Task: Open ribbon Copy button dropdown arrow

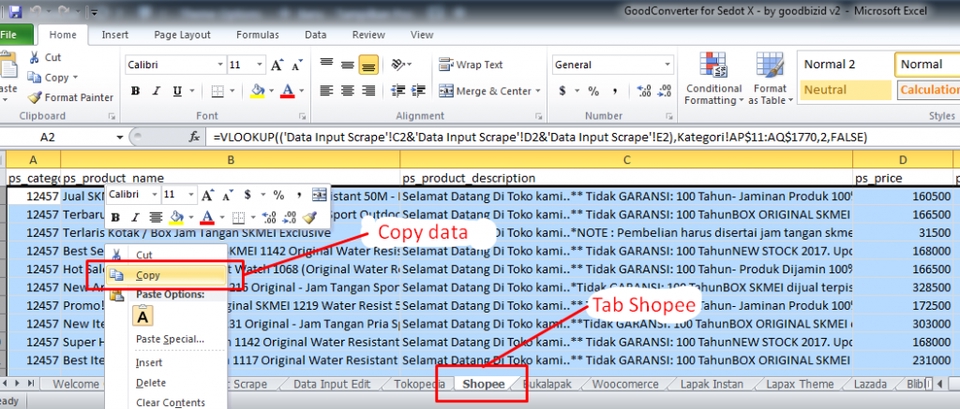Action: pyautogui.click(x=75, y=78)
